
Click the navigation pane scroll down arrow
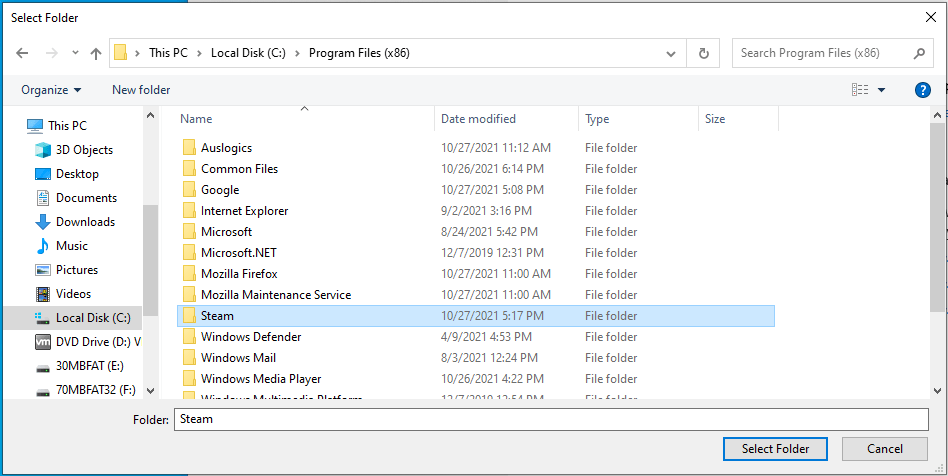coord(151,391)
